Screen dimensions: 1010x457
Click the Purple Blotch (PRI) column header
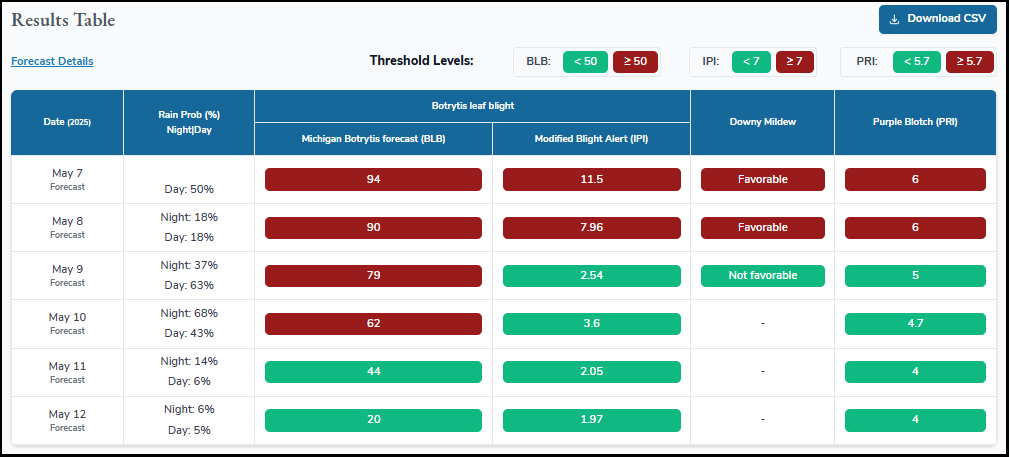coord(915,122)
